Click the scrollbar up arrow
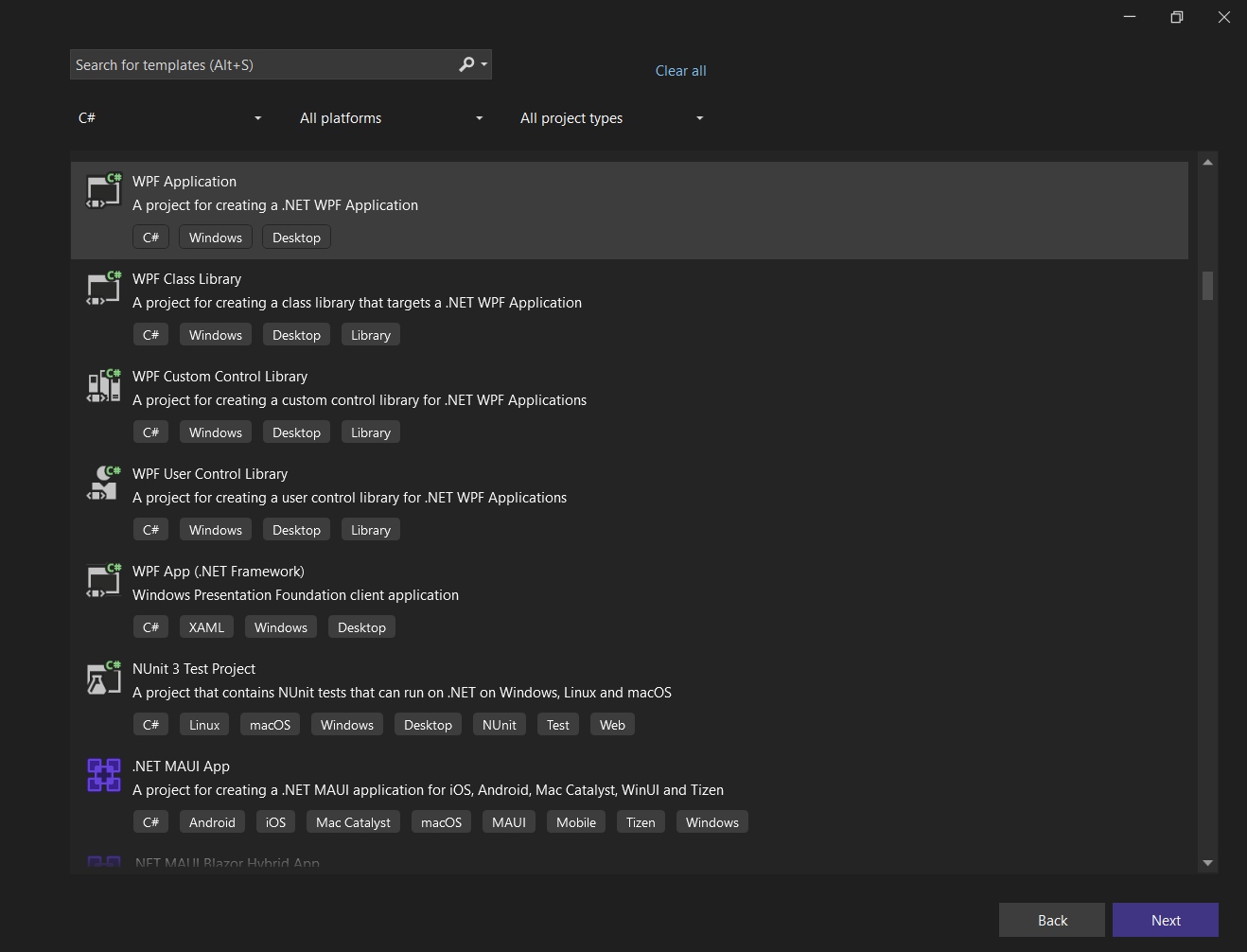This screenshot has height=952, width=1247. [x=1207, y=162]
